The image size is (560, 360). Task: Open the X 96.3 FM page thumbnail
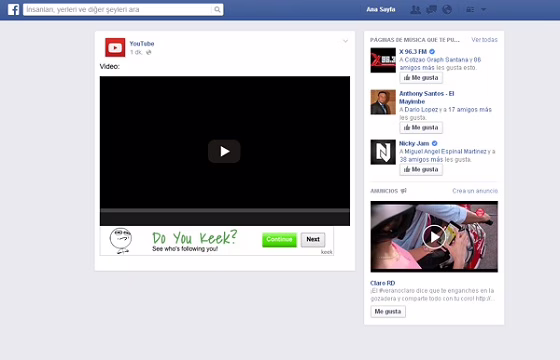[383, 60]
